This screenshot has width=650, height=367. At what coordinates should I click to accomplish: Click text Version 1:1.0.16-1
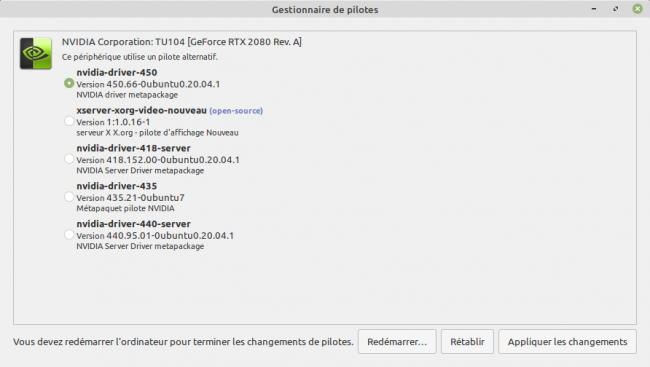pos(113,122)
